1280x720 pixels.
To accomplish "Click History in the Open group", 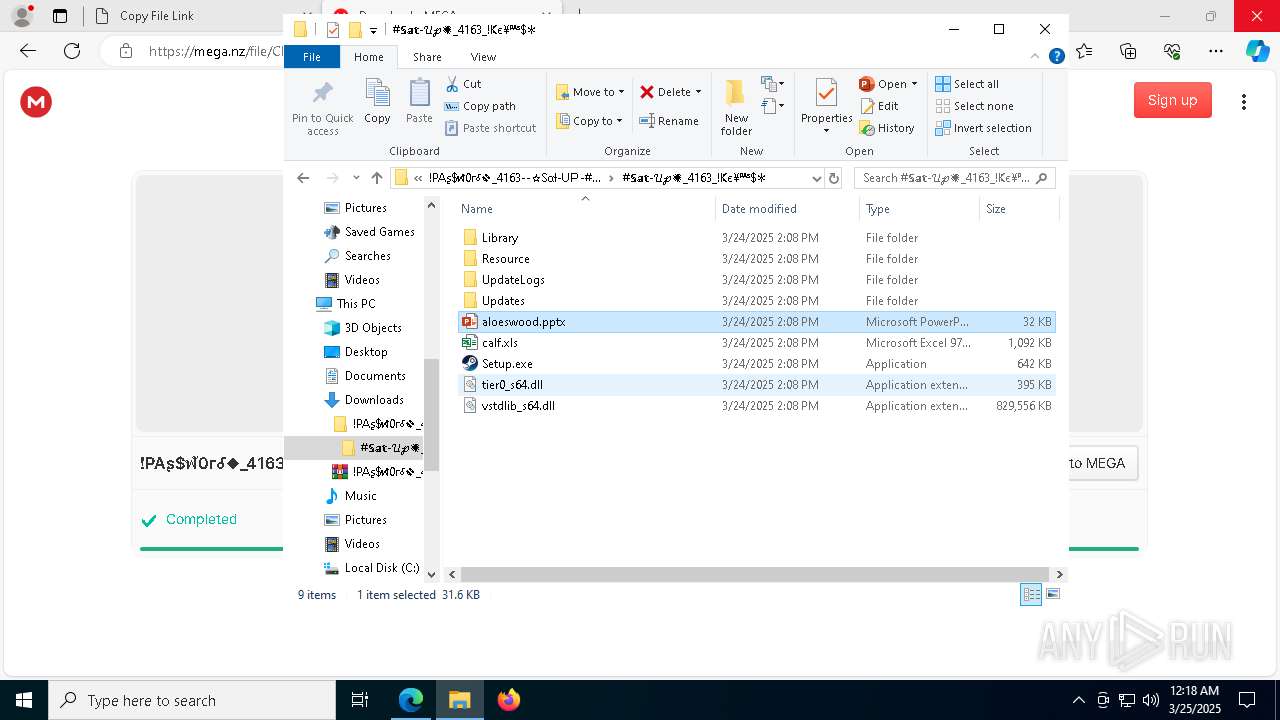I will [x=887, y=128].
